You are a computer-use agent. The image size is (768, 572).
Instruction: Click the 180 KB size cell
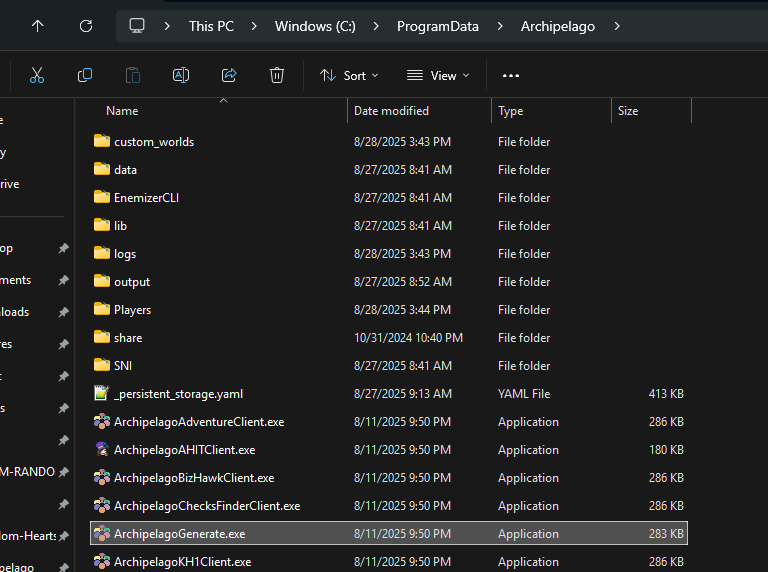[666, 450]
